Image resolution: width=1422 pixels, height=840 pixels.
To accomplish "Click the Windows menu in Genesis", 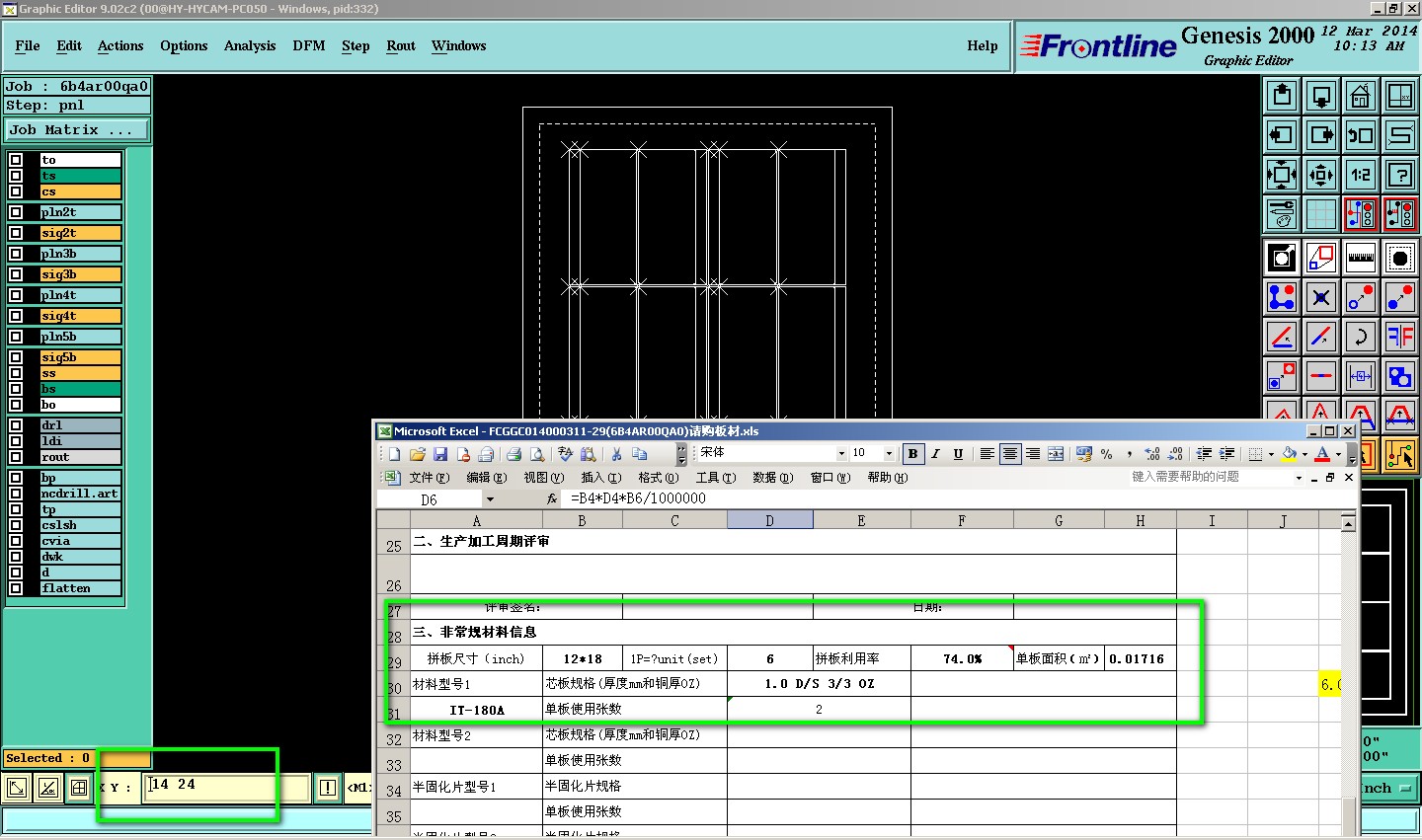I will click(x=459, y=46).
